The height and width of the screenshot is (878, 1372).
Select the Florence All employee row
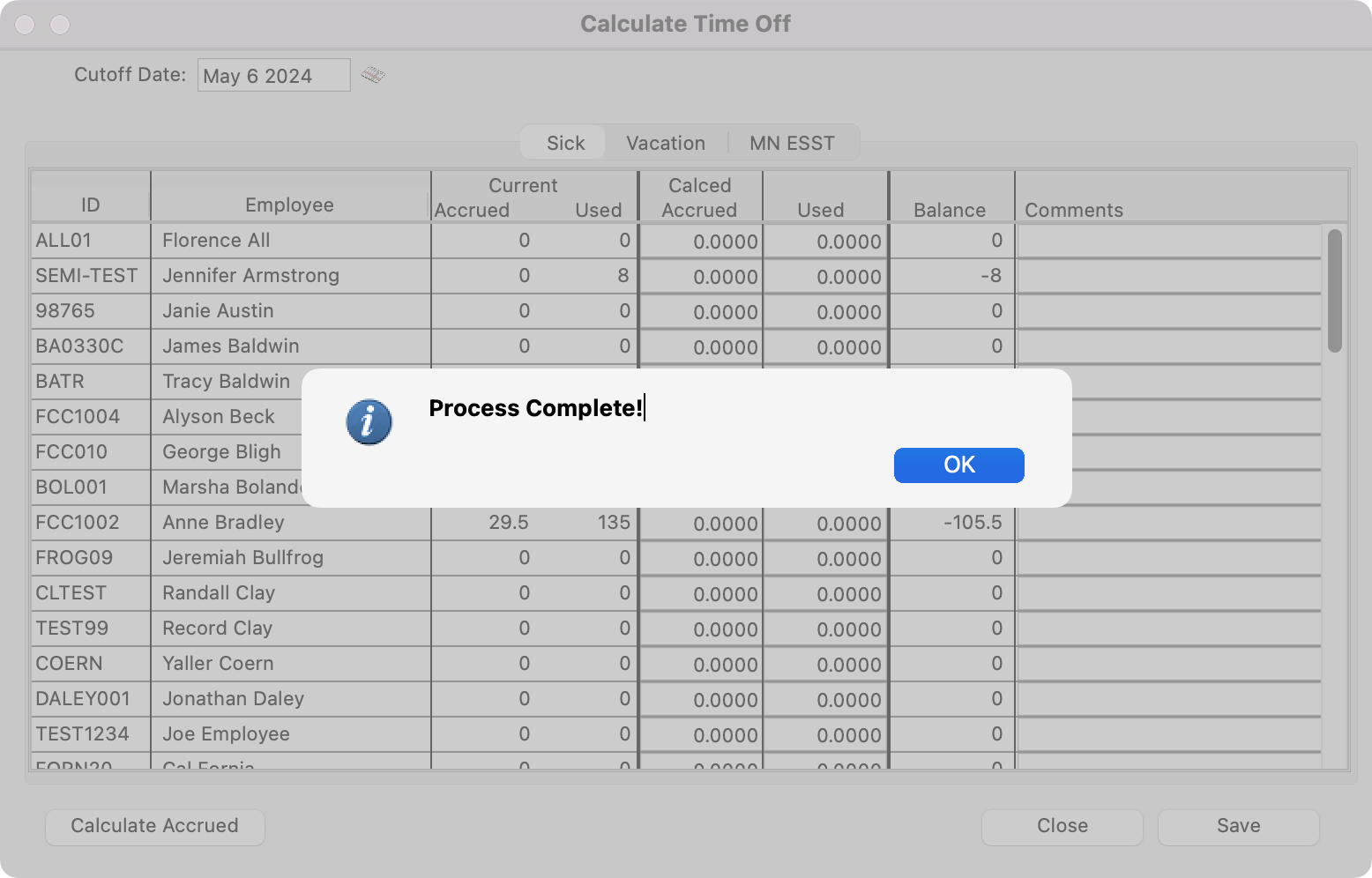216,241
